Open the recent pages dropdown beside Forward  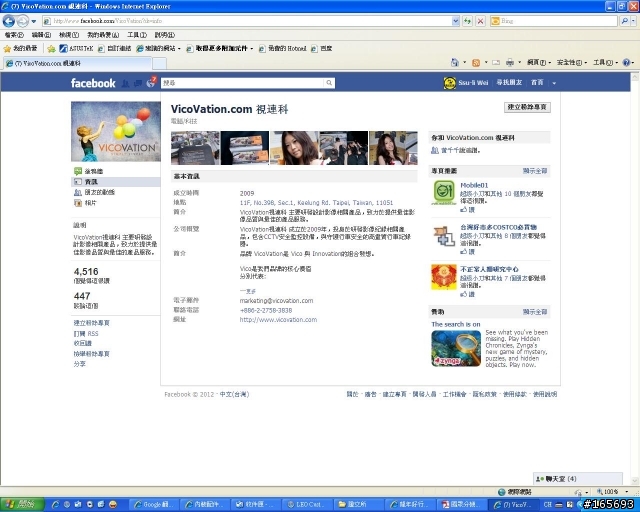coord(34,21)
